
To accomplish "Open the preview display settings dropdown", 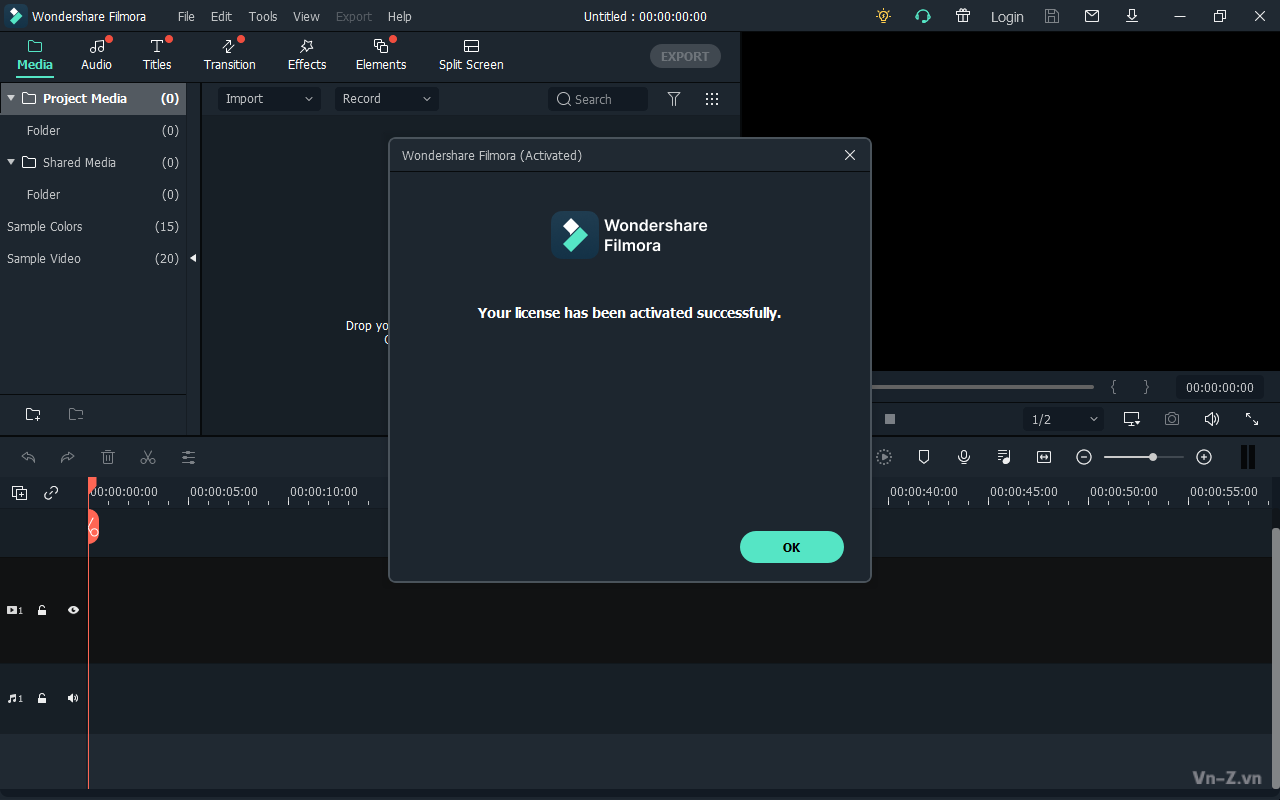I will coord(1132,419).
